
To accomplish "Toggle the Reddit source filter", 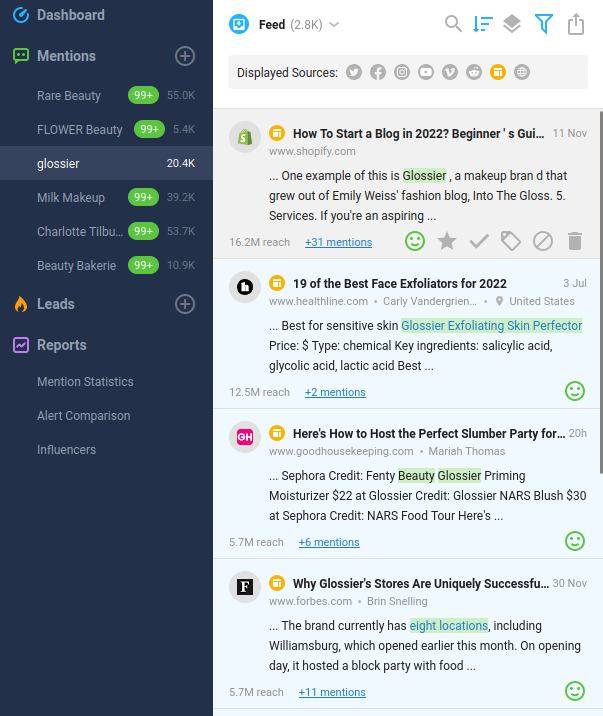I will pos(474,72).
